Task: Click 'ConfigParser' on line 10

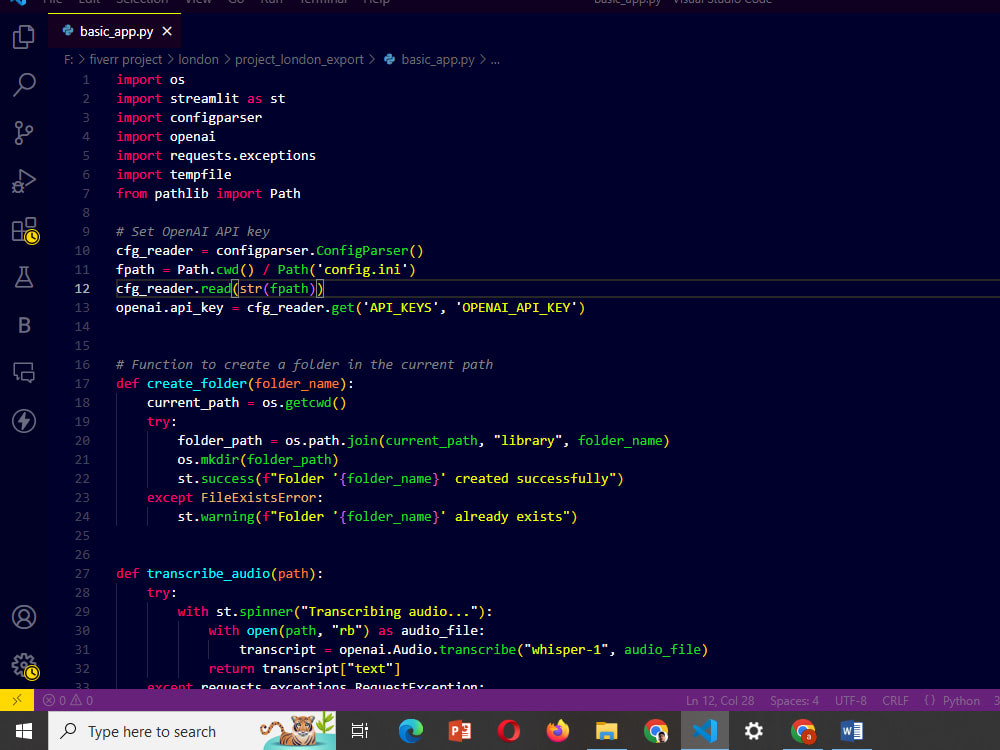Action: click(362, 251)
